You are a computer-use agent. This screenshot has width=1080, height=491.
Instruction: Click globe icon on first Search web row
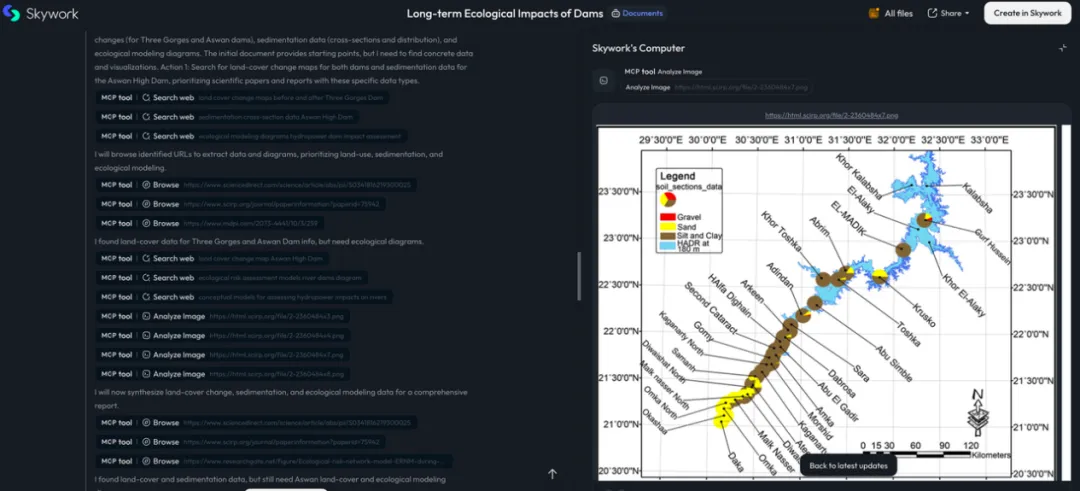pos(146,98)
